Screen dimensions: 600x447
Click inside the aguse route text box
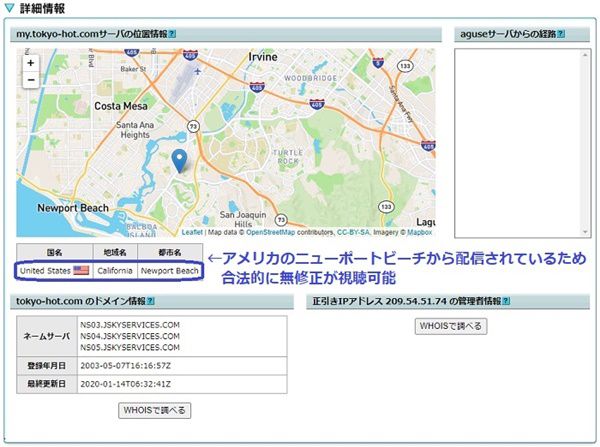[x=522, y=143]
